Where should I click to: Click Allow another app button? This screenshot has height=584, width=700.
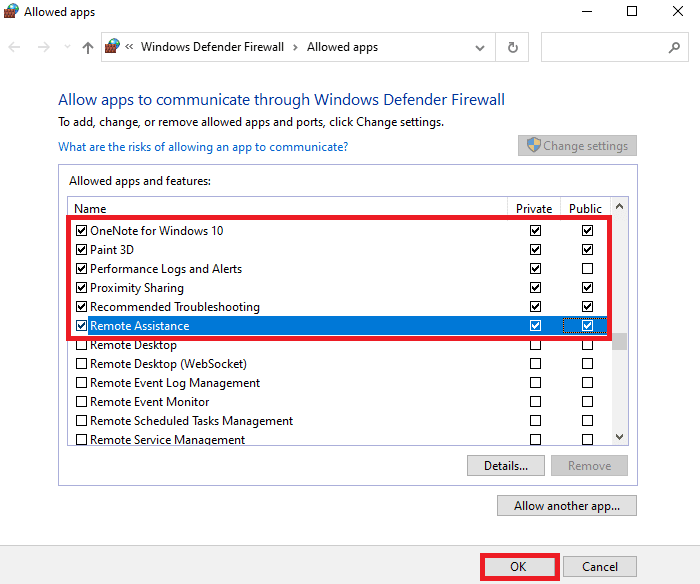coord(567,505)
